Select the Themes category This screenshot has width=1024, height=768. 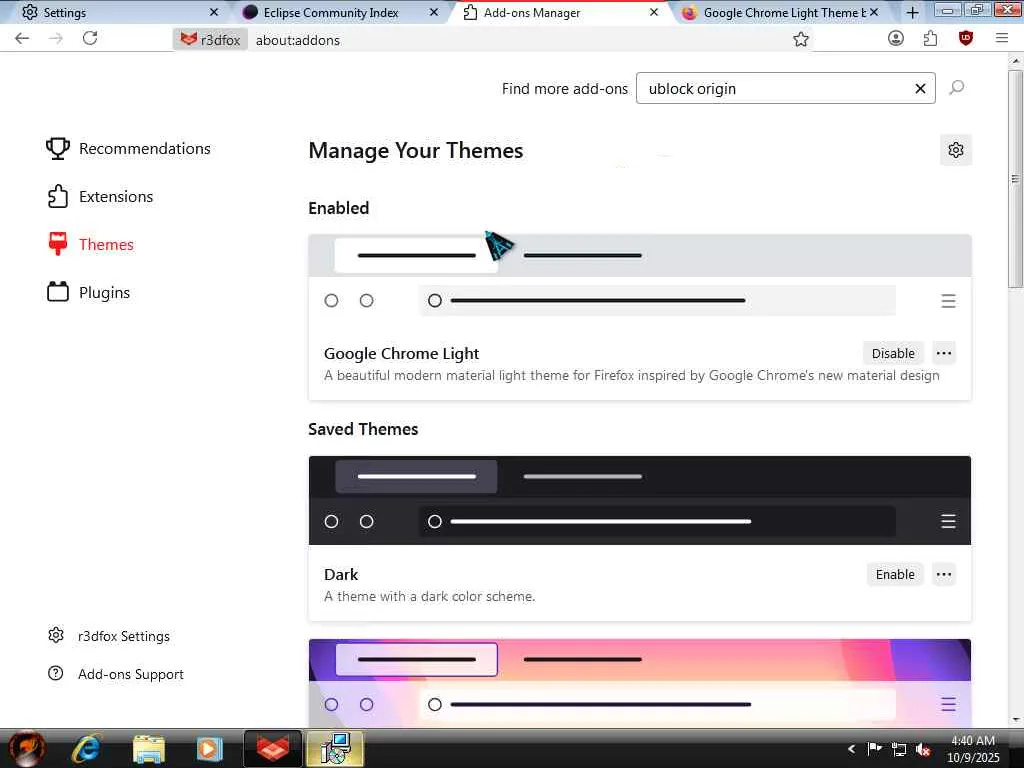coord(91,244)
